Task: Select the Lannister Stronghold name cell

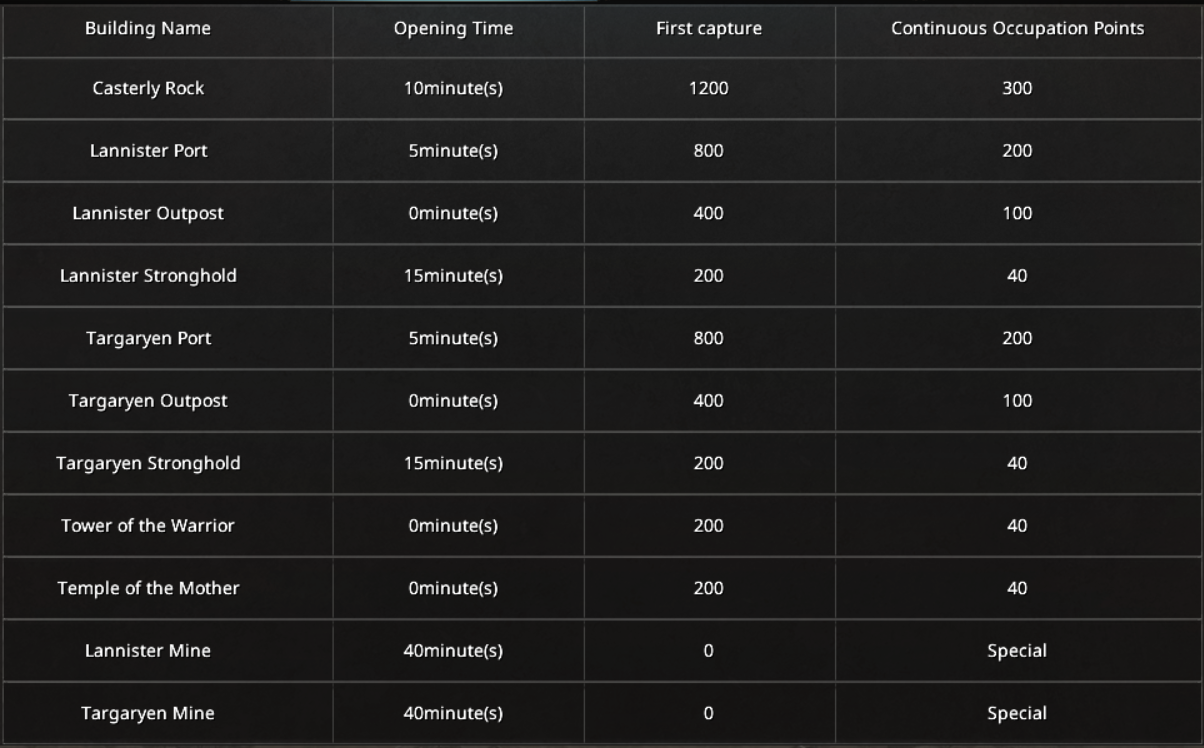Action: (x=148, y=276)
